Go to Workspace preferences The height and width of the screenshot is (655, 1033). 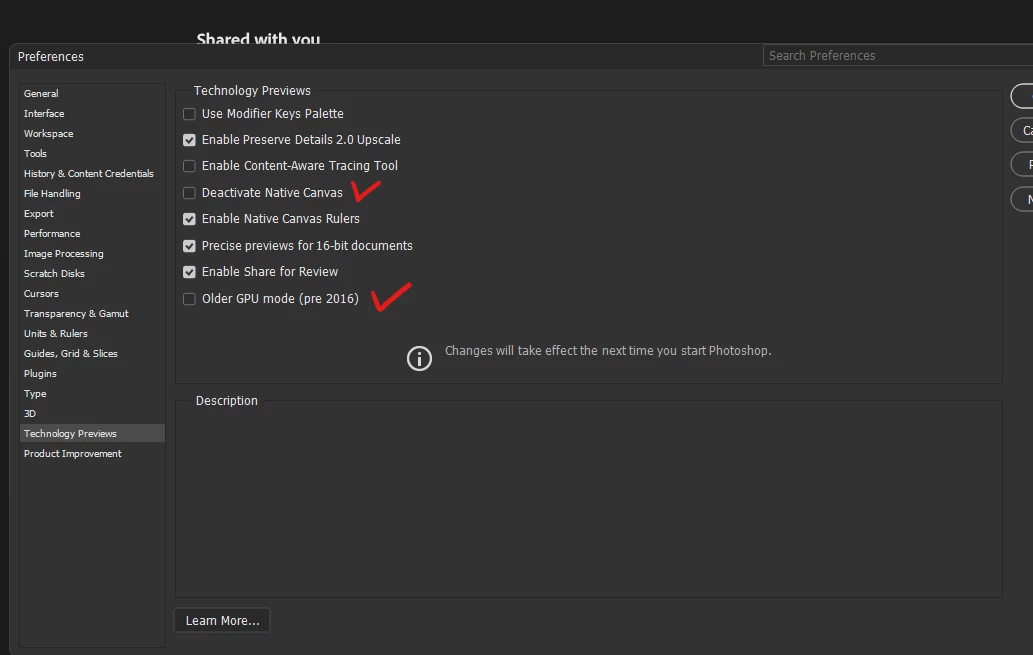click(92, 134)
